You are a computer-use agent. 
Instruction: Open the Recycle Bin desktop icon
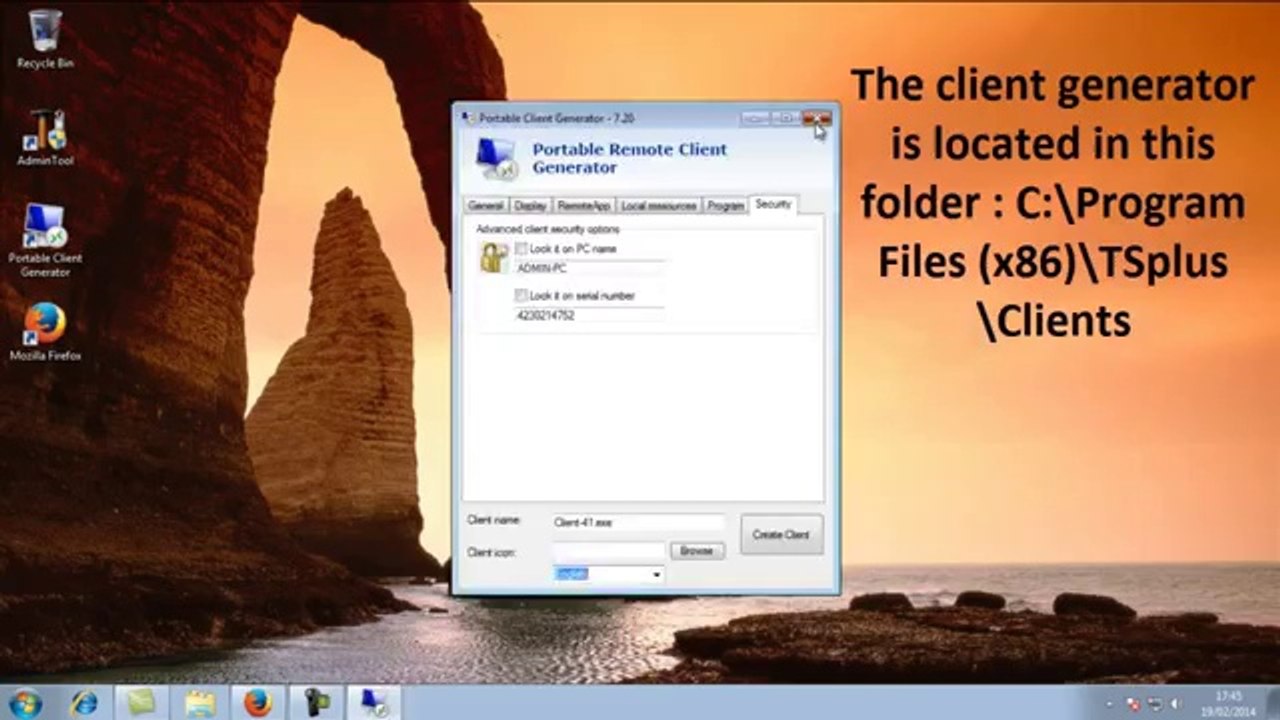(x=44, y=38)
